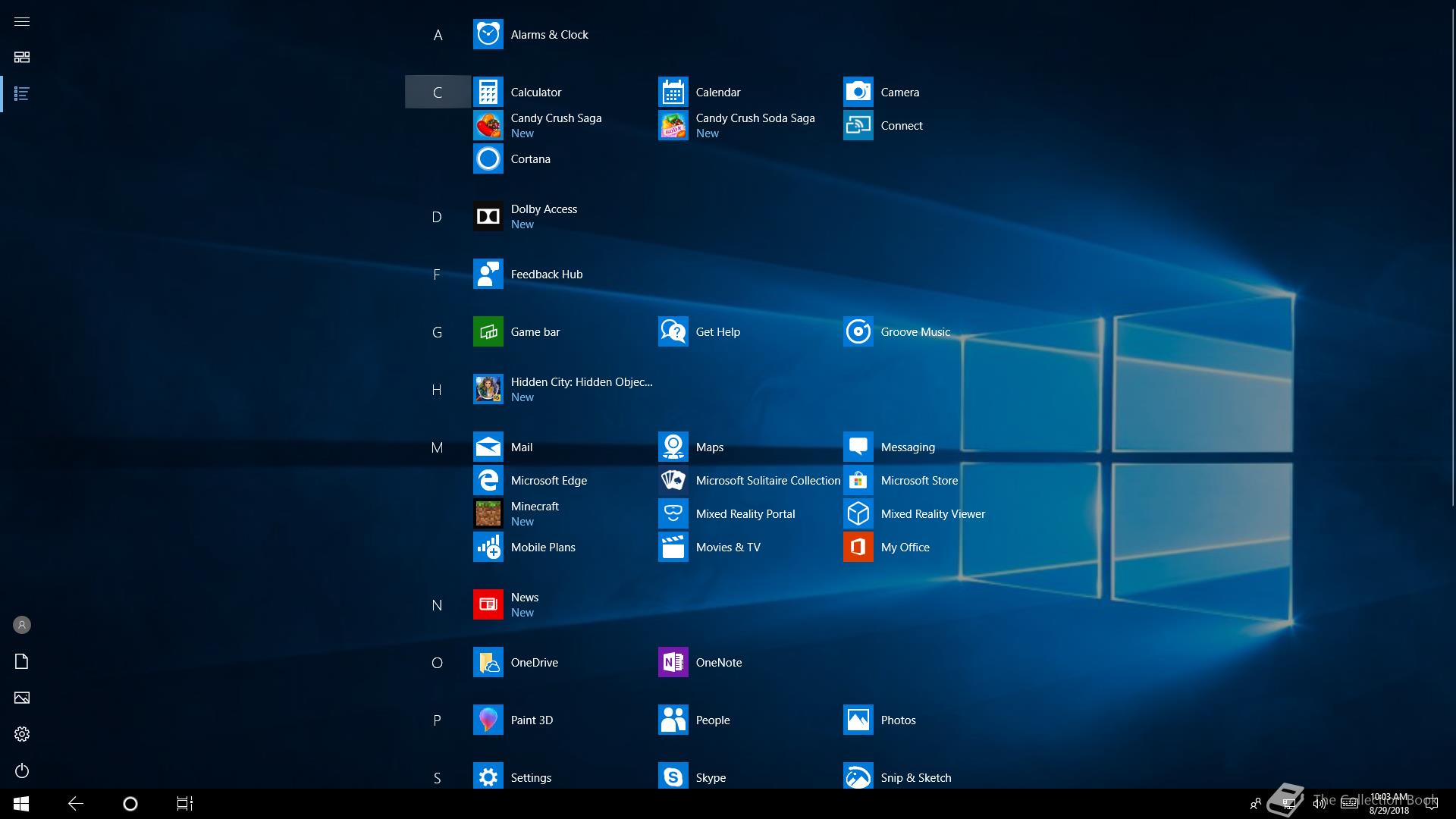The width and height of the screenshot is (1456, 819).
Task: Launch the Calculator app icon
Action: pos(488,92)
